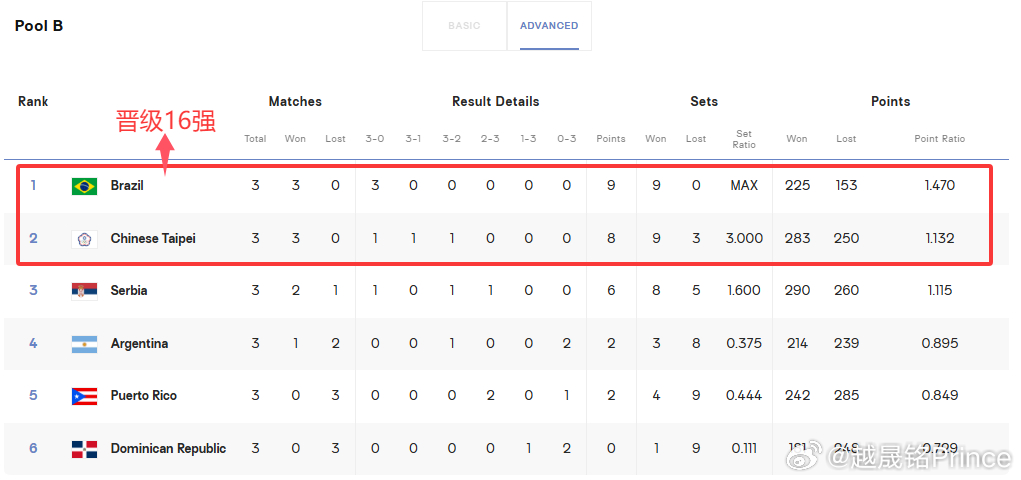Screen dimensions: 1021x480
Task: Open the Argentina team name link
Action: (x=139, y=343)
